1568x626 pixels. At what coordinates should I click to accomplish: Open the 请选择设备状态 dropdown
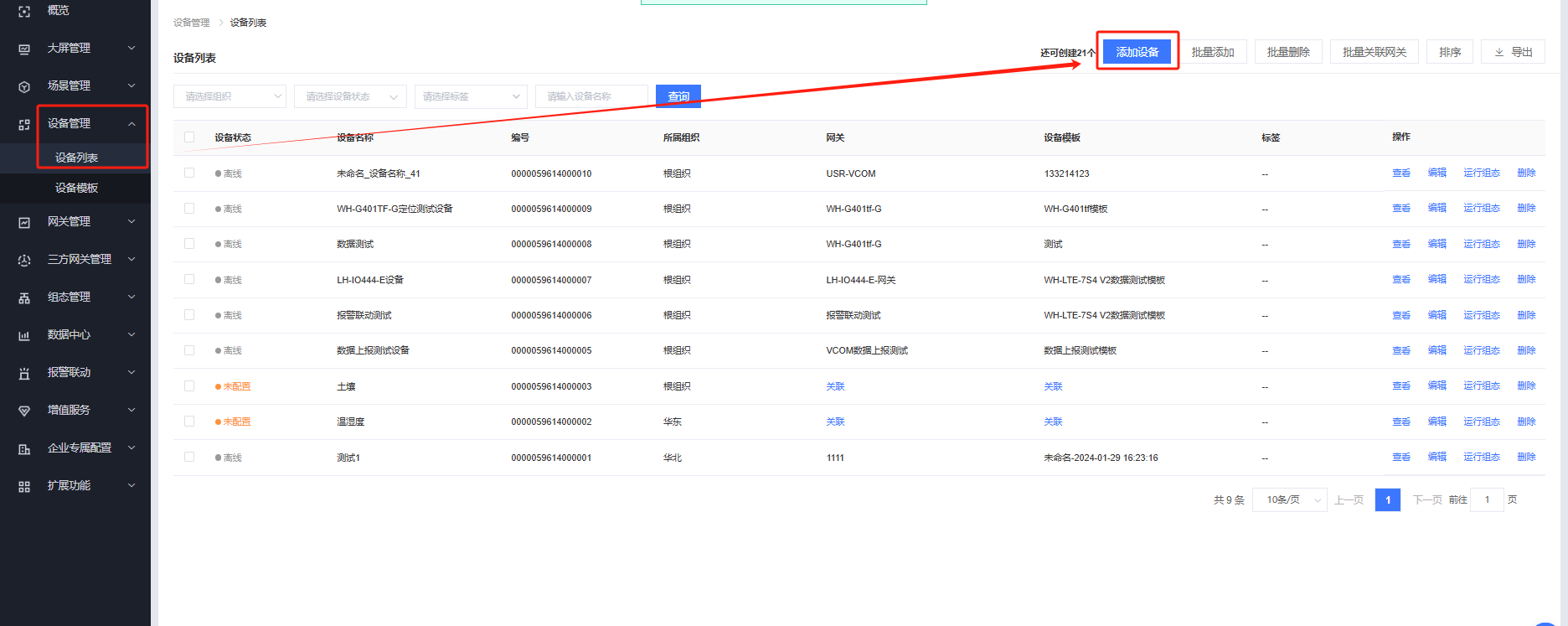pyautogui.click(x=350, y=96)
